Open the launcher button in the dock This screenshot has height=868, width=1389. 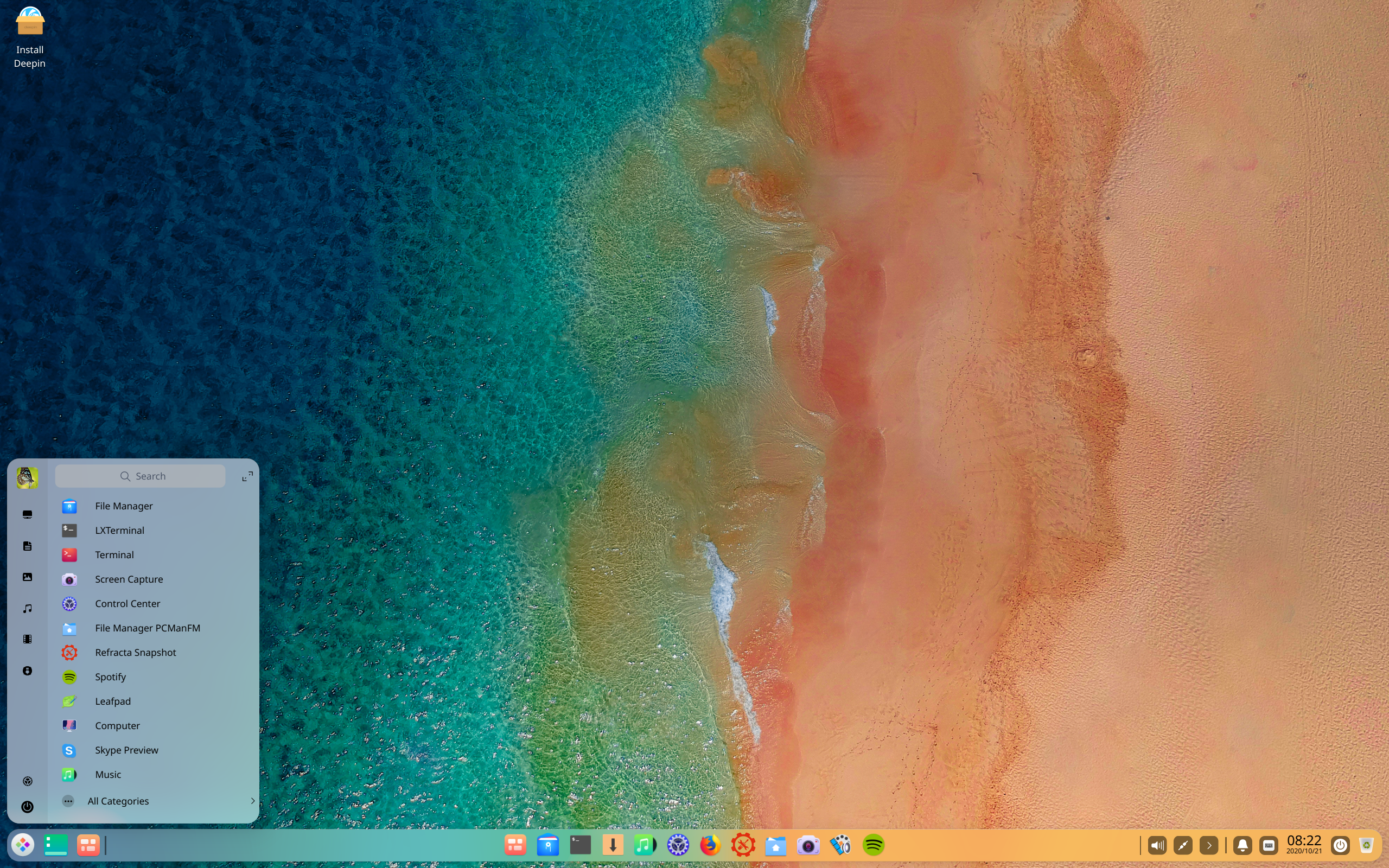[23, 845]
